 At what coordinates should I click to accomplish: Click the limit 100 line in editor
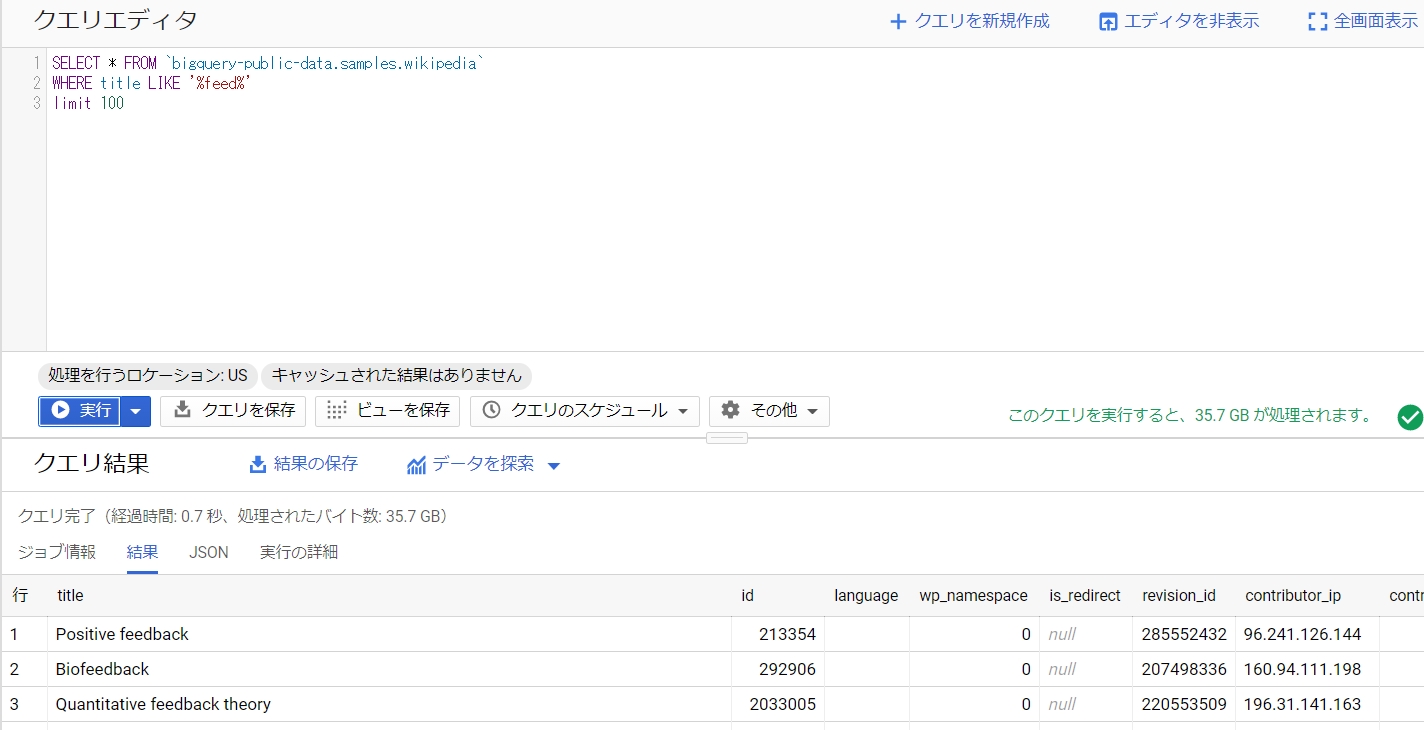pyautogui.click(x=88, y=103)
